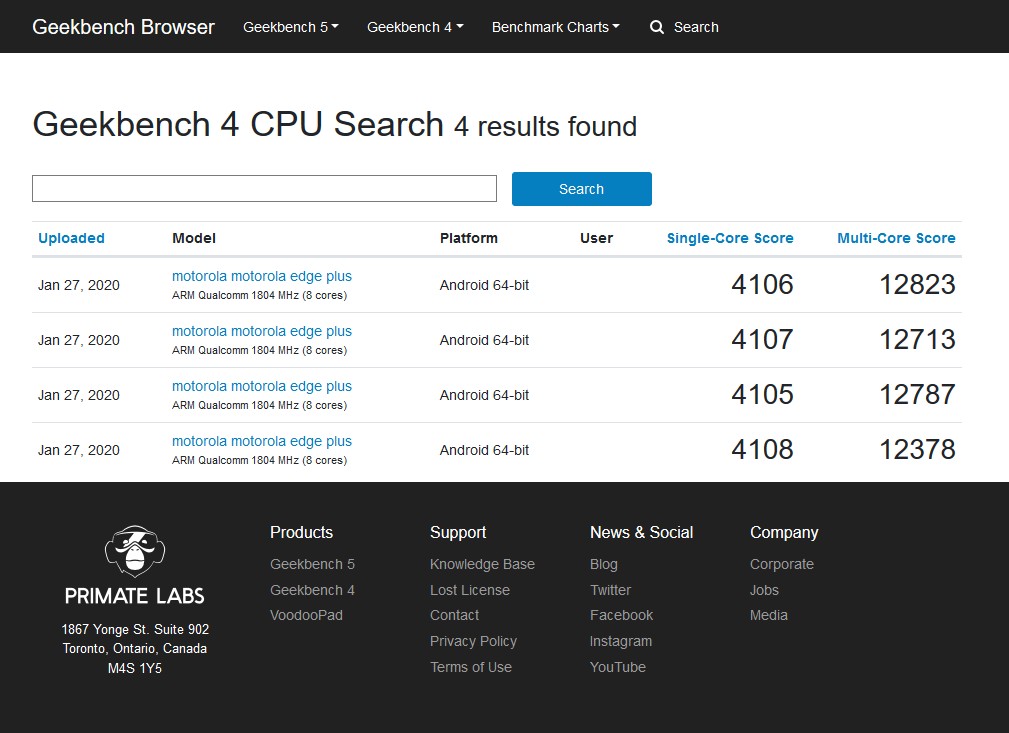Image resolution: width=1009 pixels, height=733 pixels.
Task: Open Knowledge Base support link
Action: [482, 564]
